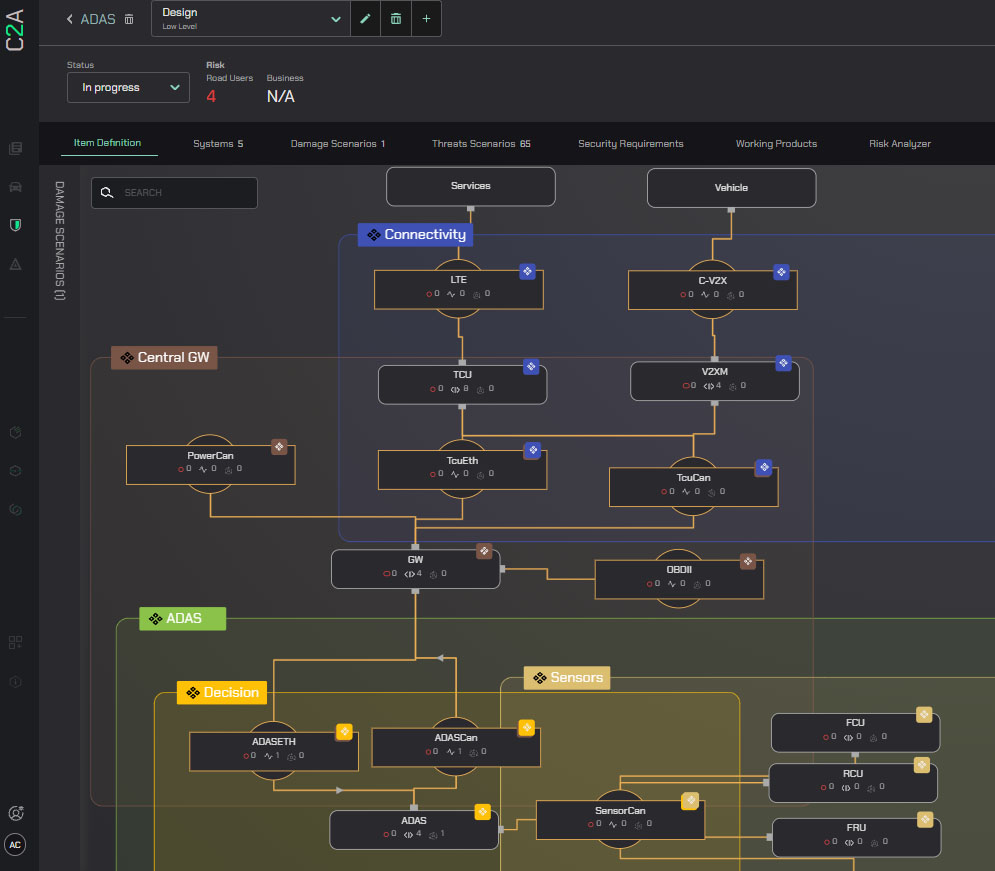This screenshot has height=871, width=995.
Task: Open the Working Products tab
Action: tap(776, 143)
